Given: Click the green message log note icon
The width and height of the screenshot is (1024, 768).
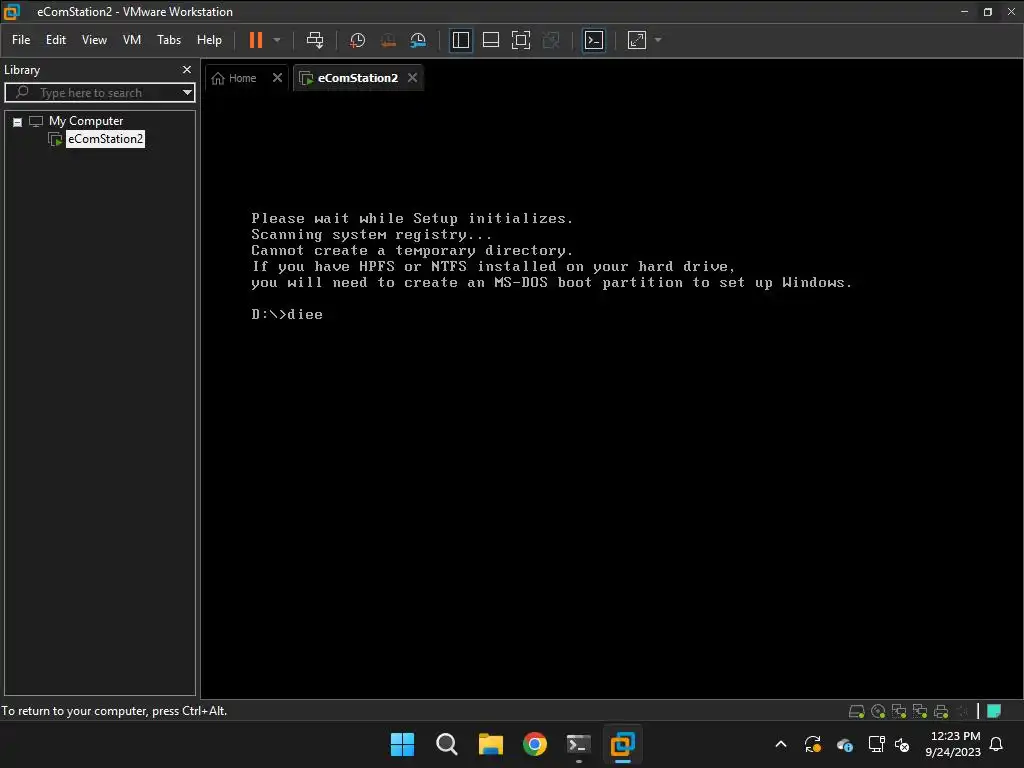Looking at the screenshot, I should [994, 711].
